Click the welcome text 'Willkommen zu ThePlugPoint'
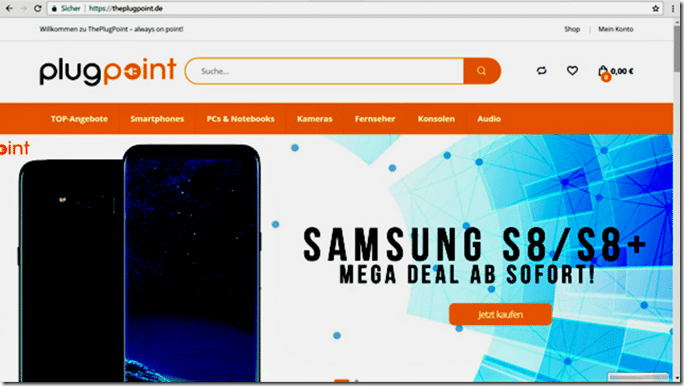The height and width of the screenshot is (386, 684). pyautogui.click(x=84, y=29)
